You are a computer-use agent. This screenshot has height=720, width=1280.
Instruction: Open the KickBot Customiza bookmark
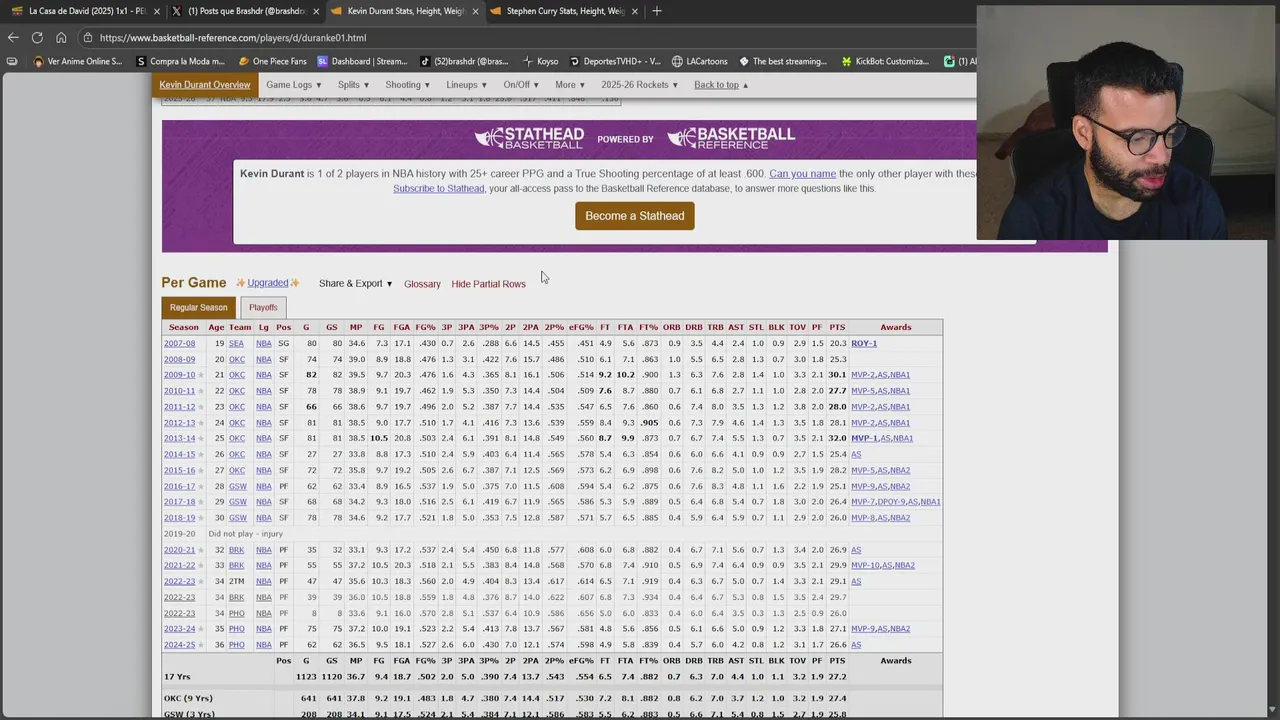(885, 61)
